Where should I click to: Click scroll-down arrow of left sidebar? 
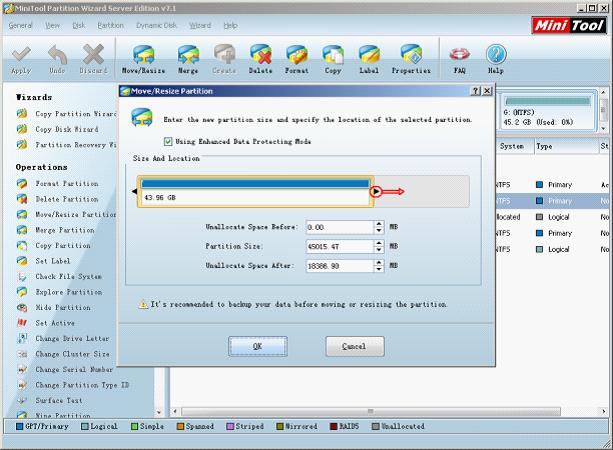tap(159, 412)
